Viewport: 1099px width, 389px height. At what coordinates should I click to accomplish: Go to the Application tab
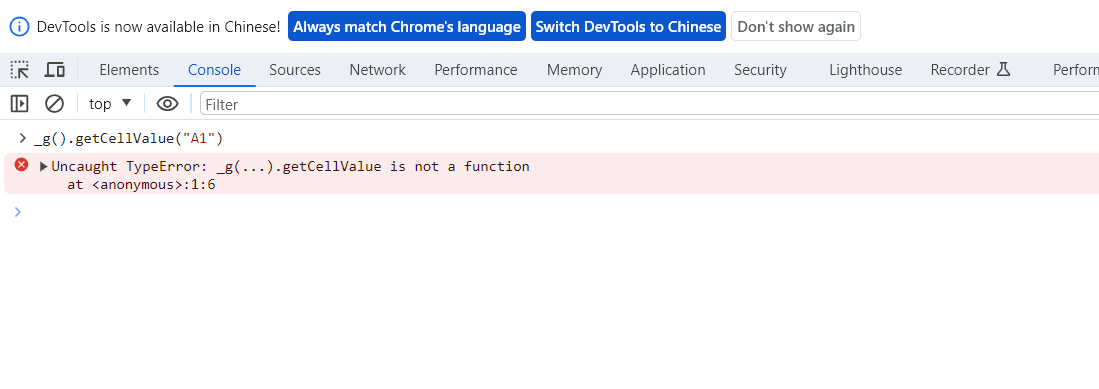pos(668,69)
